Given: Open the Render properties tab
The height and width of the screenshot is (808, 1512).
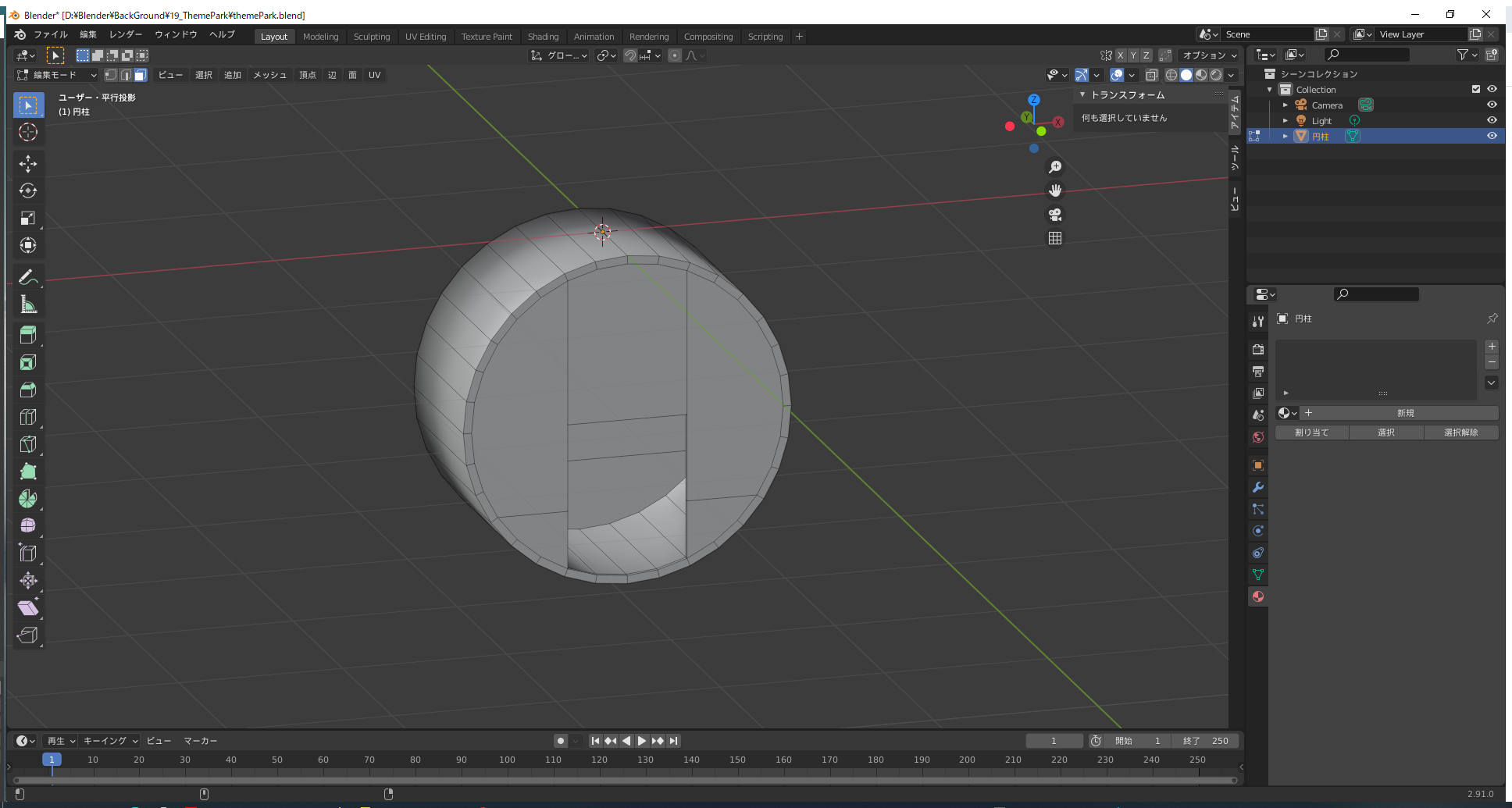Looking at the screenshot, I should point(1258,350).
